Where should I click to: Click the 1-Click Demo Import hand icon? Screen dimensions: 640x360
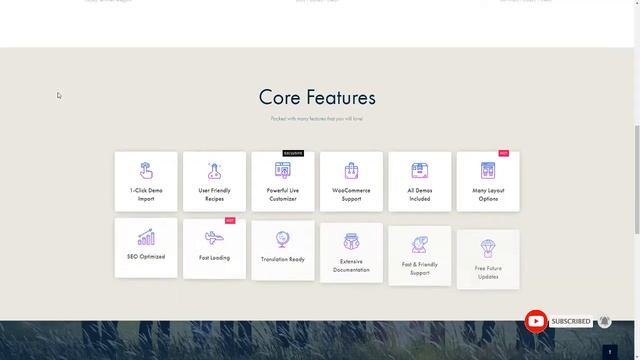pyautogui.click(x=146, y=170)
